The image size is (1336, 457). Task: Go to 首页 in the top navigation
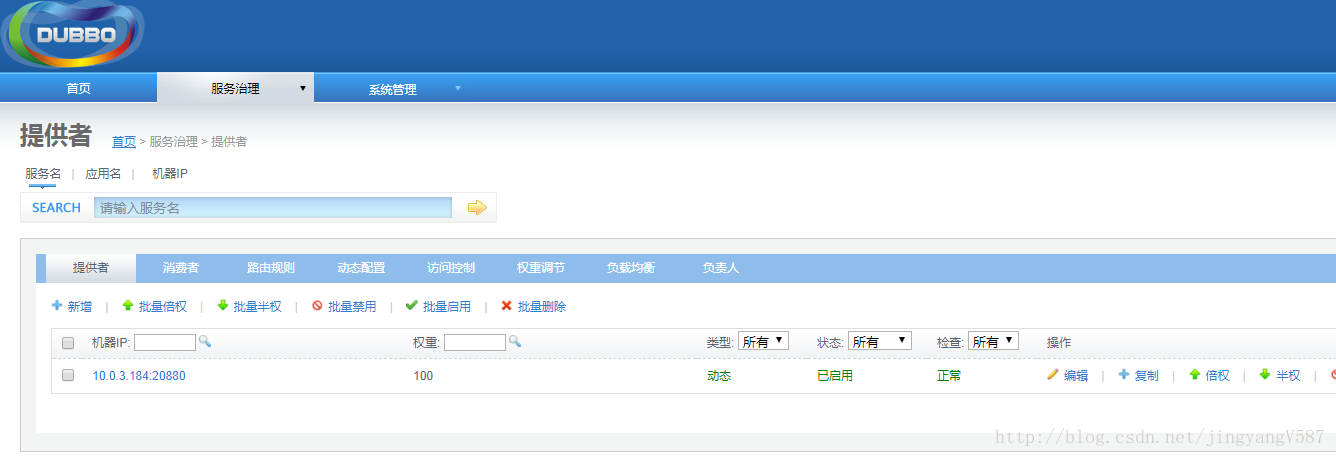pyautogui.click(x=78, y=88)
